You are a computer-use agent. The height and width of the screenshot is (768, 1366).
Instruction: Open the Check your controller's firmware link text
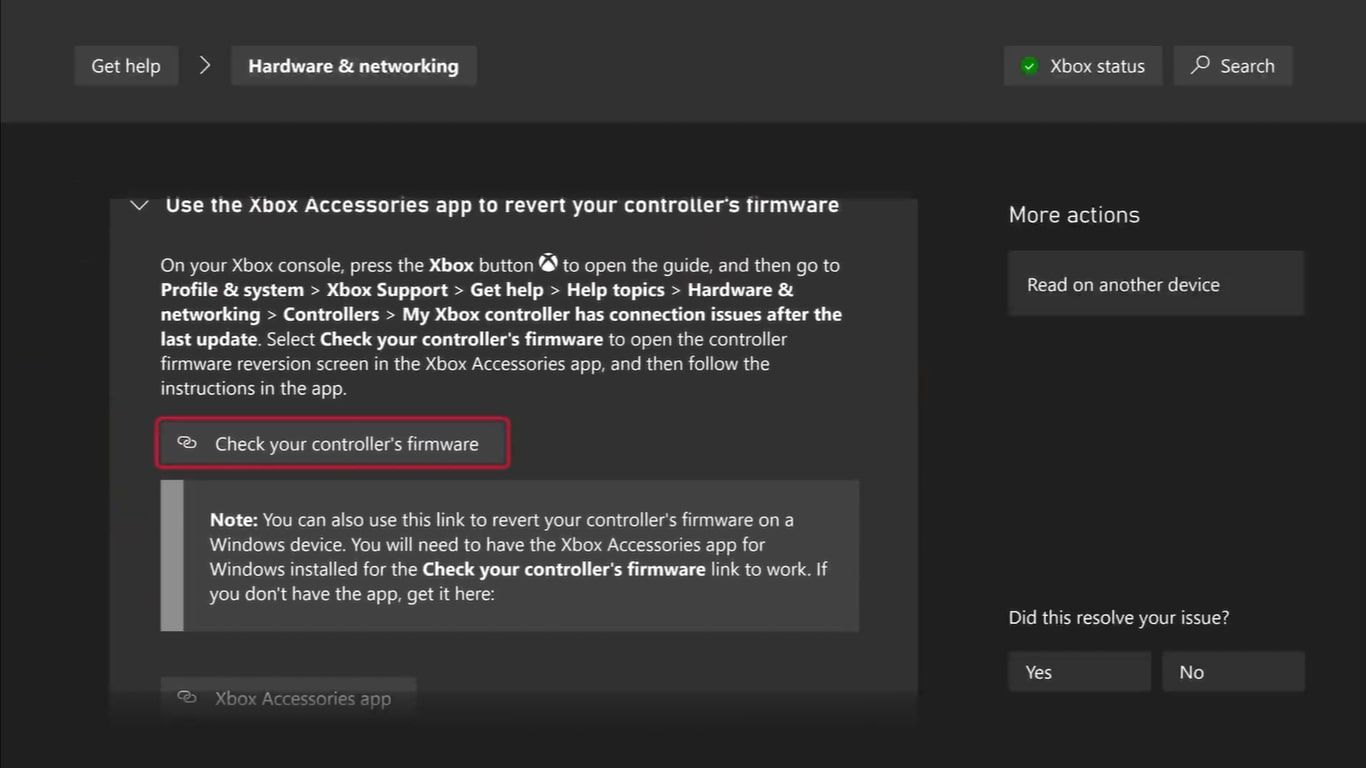(x=346, y=443)
